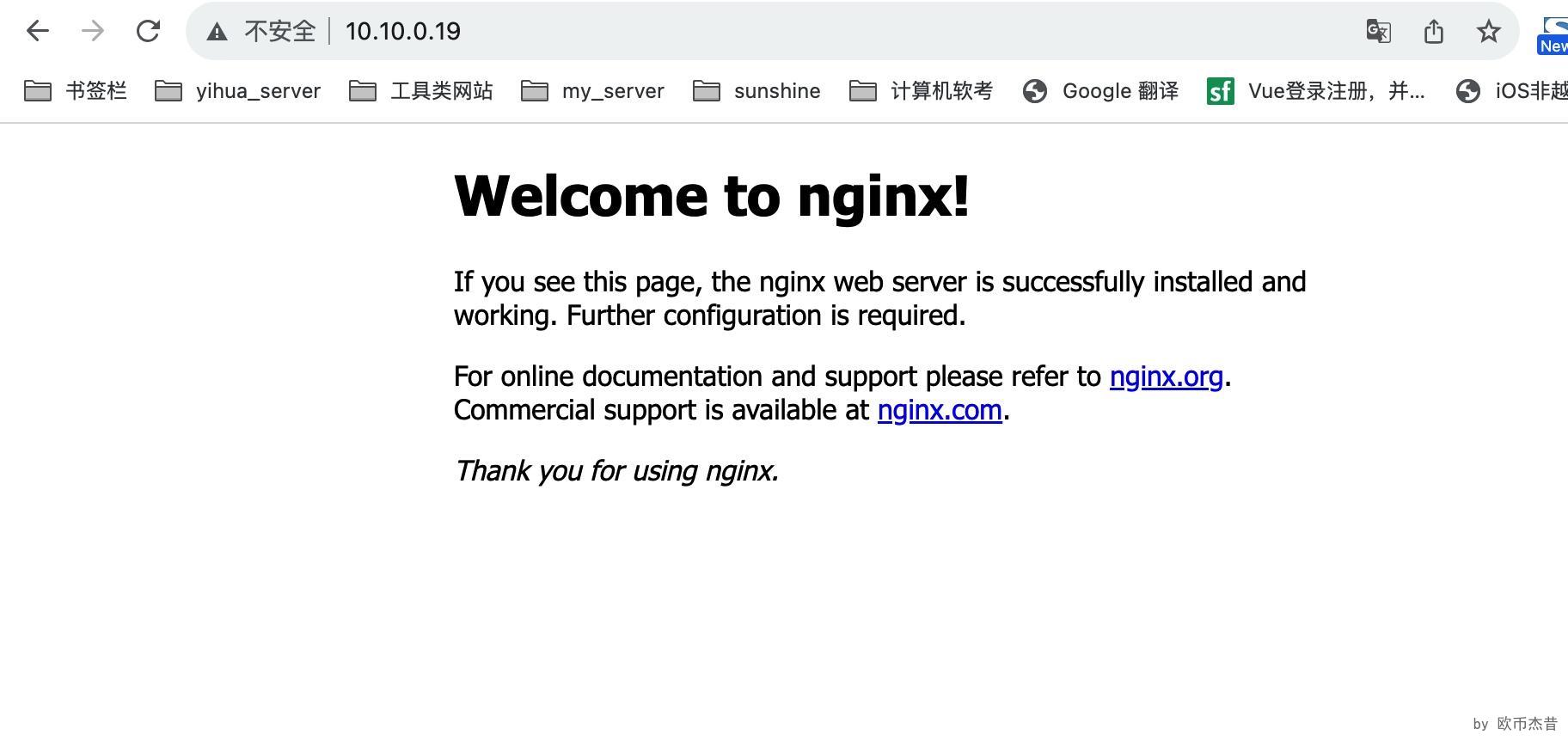Screen dimensions: 1568x741
Task: Visit the nginx.com commercial support link
Action: [940, 410]
